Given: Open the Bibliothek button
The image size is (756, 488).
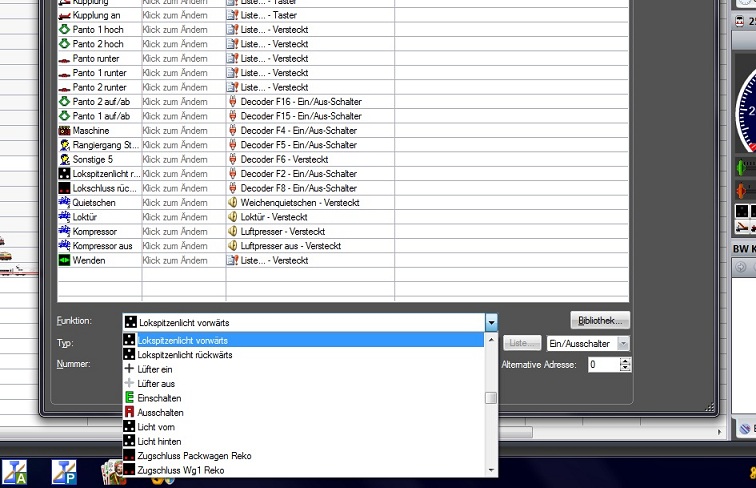Looking at the screenshot, I should pos(600,321).
